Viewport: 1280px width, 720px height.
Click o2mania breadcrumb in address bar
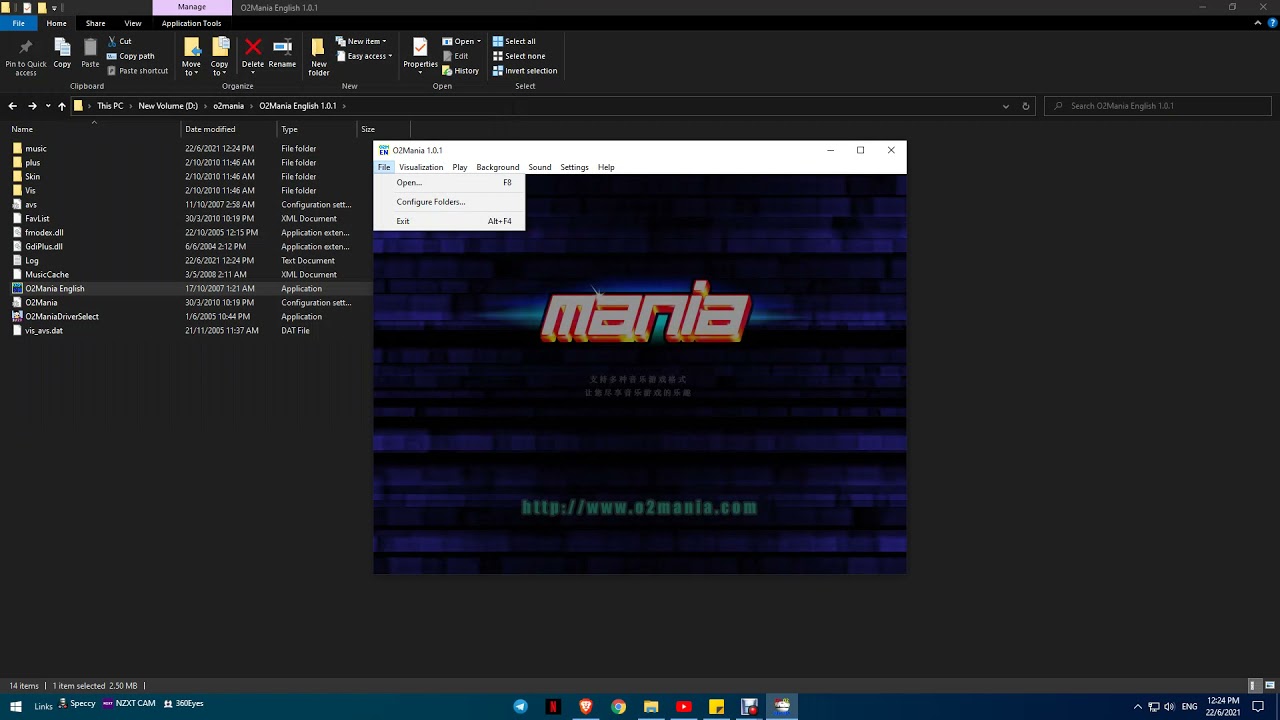tap(228, 106)
